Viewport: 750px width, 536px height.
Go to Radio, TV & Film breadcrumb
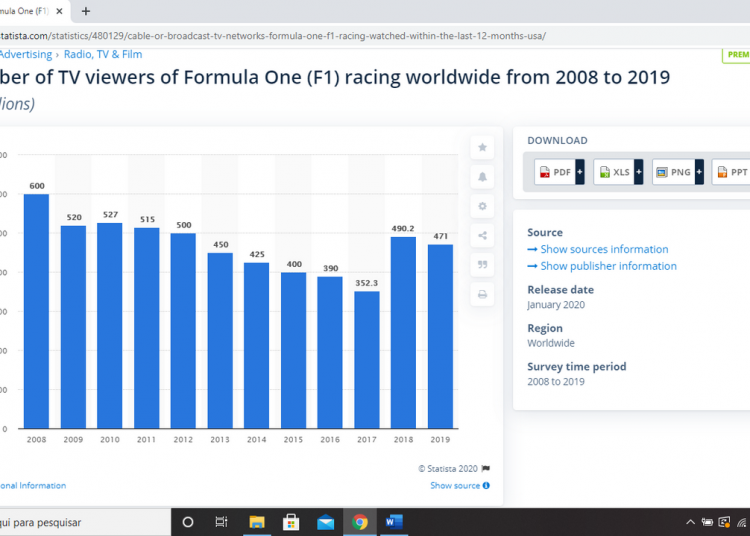point(102,55)
